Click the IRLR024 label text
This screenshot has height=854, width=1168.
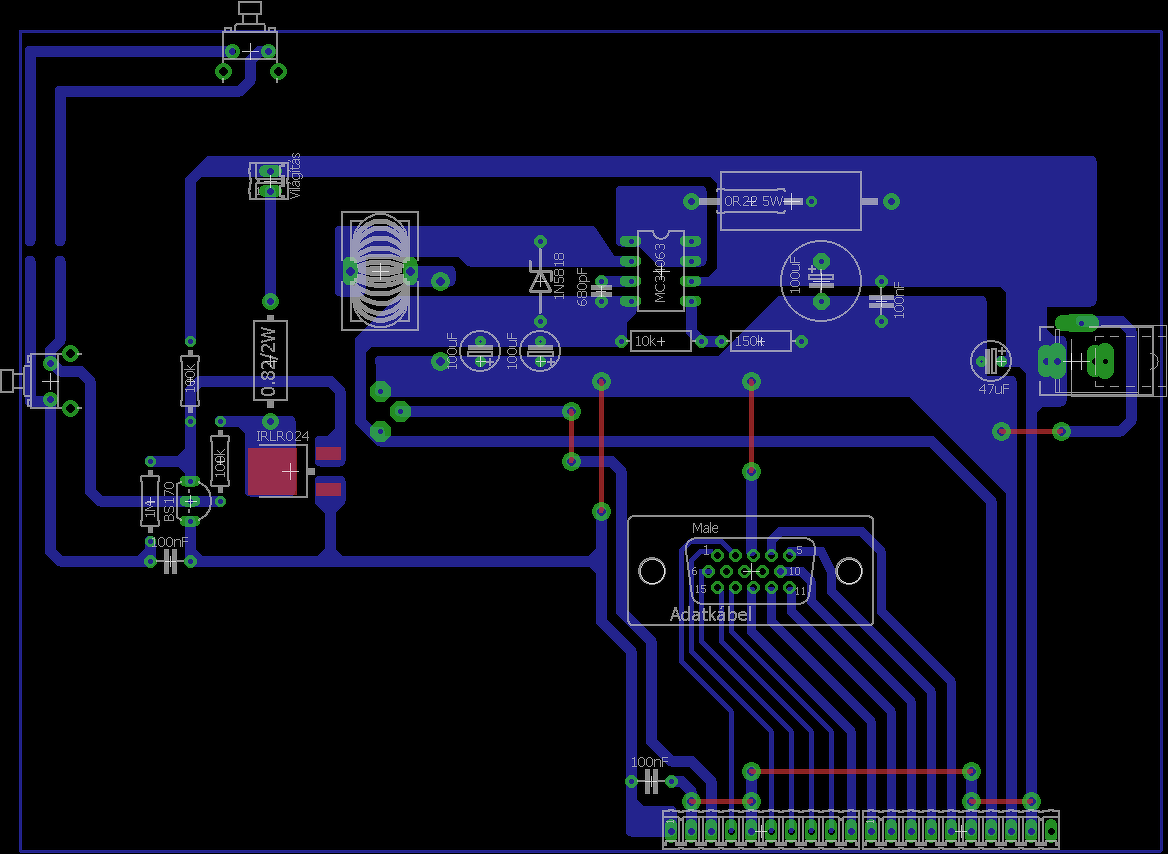click(282, 436)
